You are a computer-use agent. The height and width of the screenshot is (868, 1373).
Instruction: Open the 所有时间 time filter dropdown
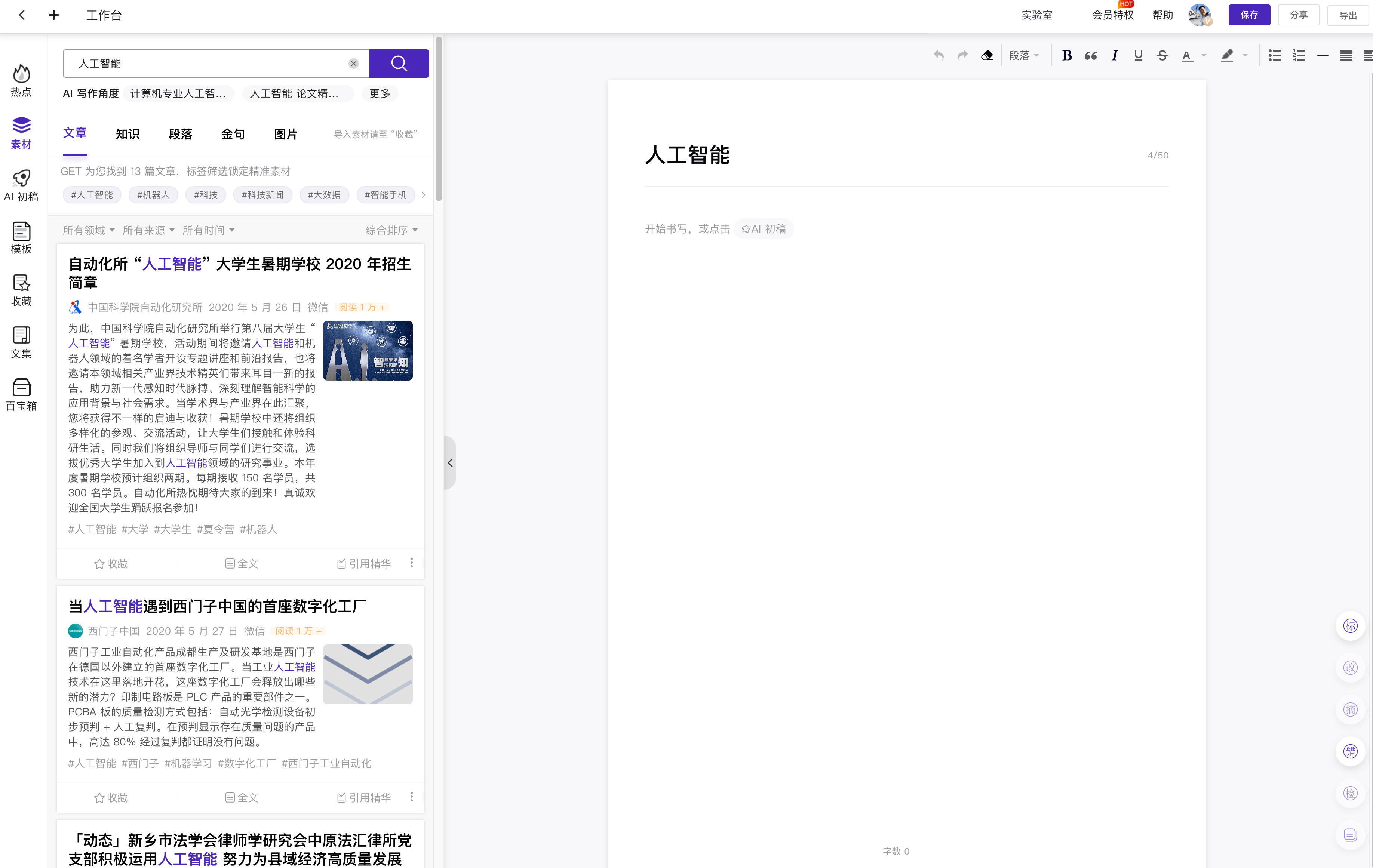click(x=209, y=230)
